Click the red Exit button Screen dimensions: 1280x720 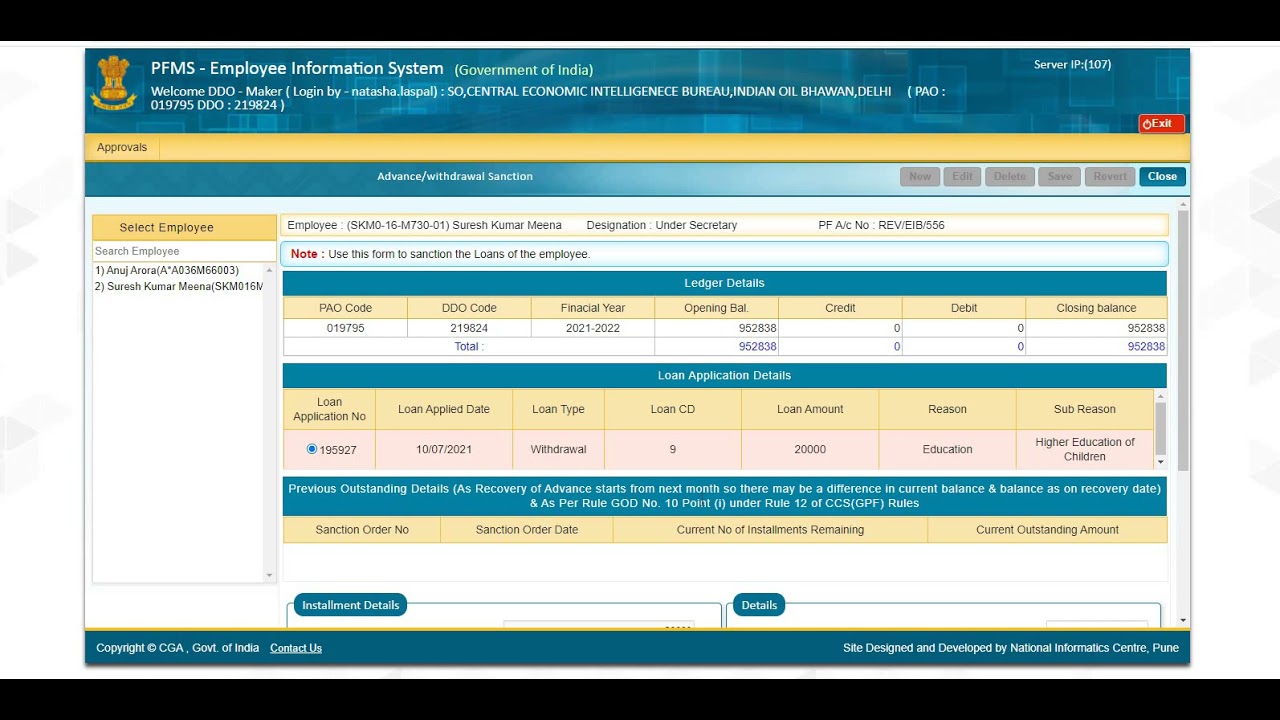[1161, 124]
